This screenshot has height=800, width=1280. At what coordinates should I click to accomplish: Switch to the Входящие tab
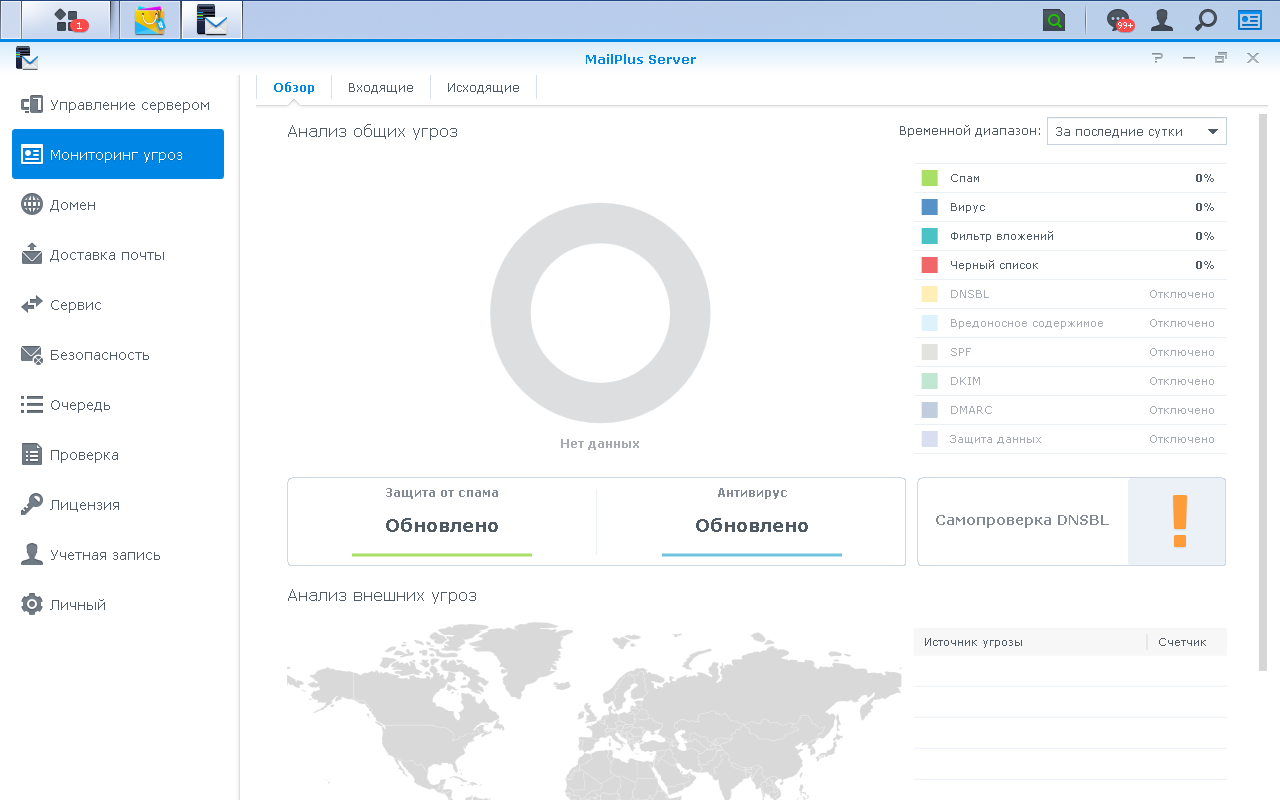click(381, 87)
